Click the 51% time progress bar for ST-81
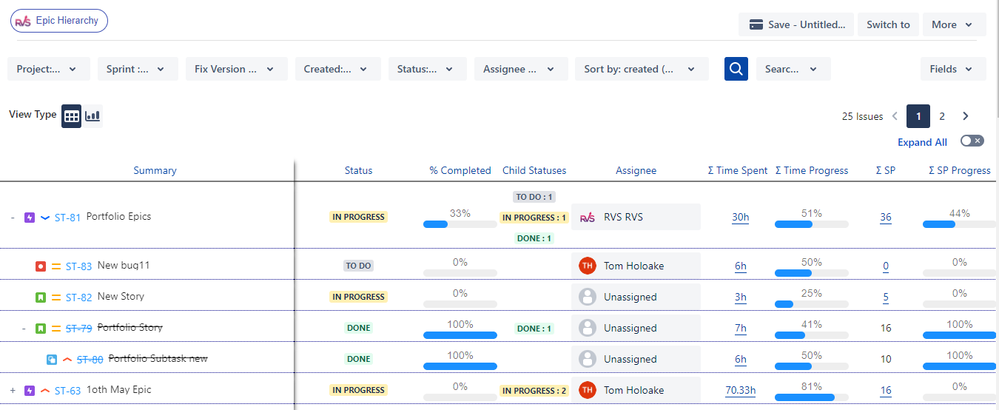This screenshot has height=410, width=999. click(x=812, y=224)
